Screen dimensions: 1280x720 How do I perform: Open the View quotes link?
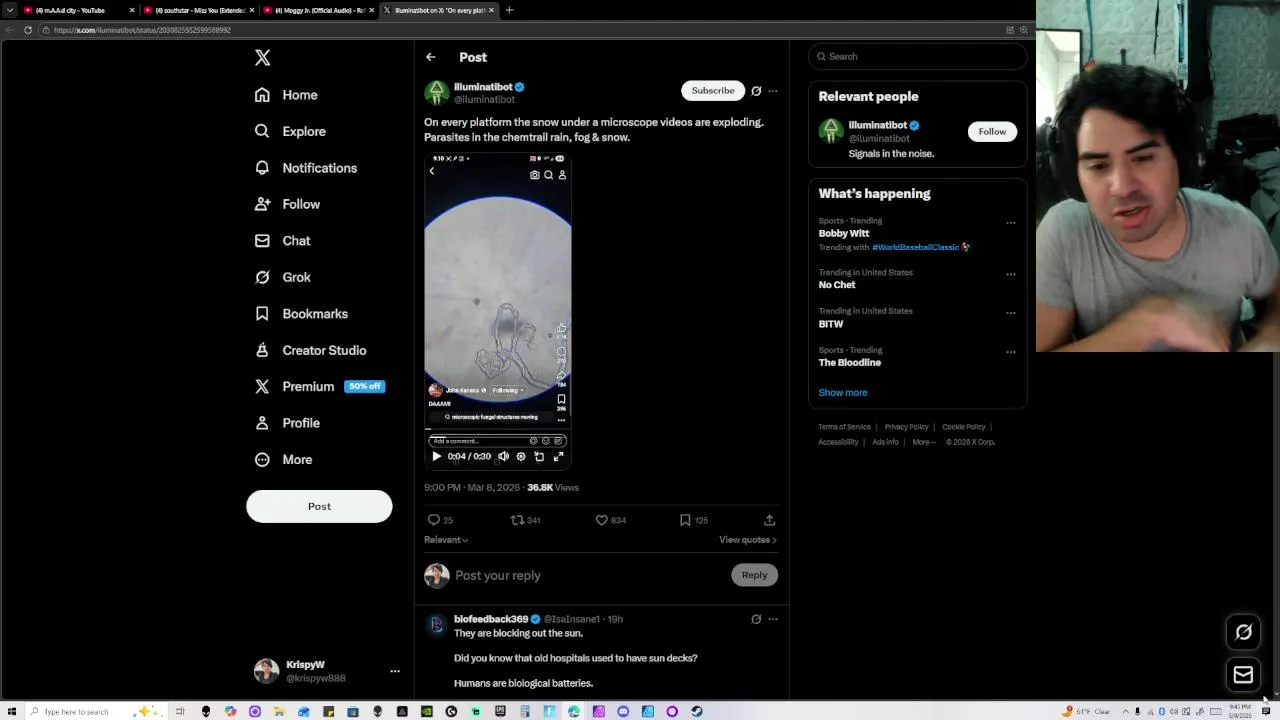click(747, 540)
